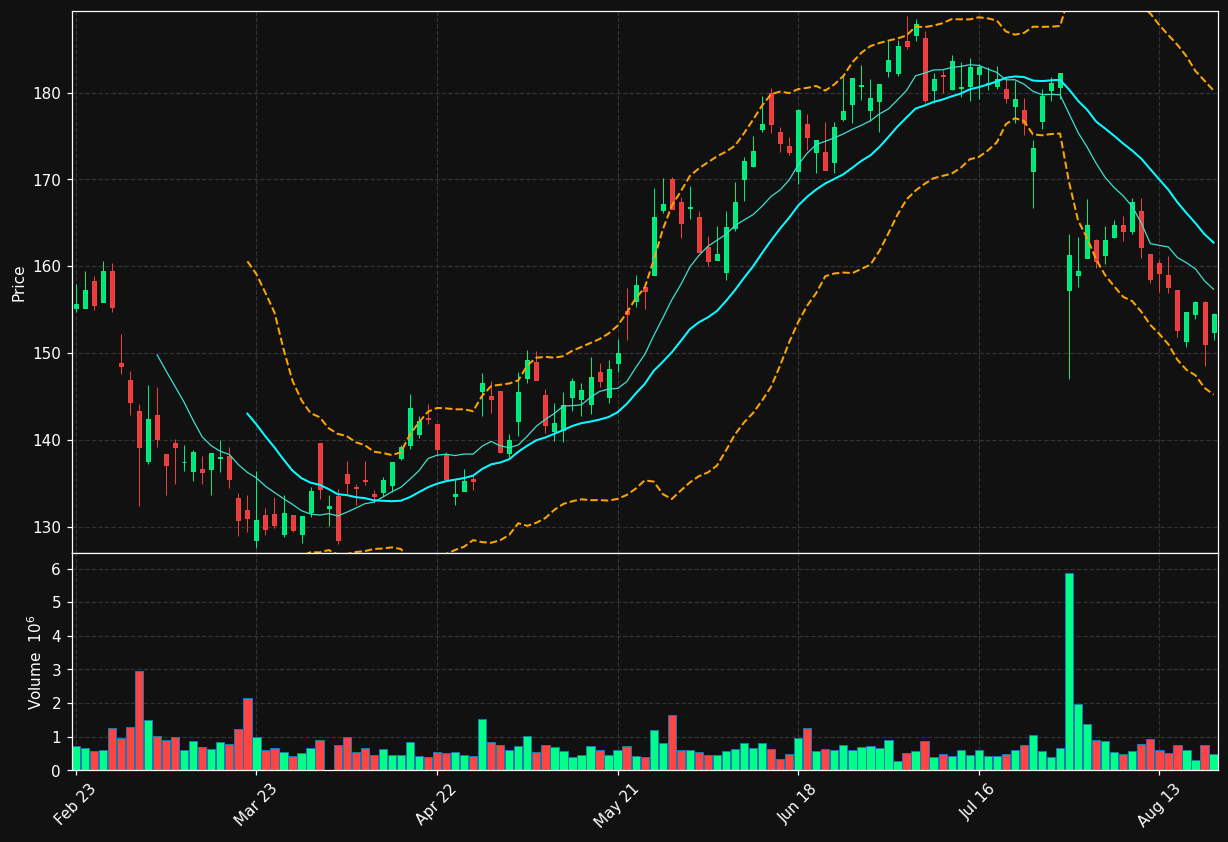Click the 180 price axis value
Screen dimensions: 1228x842
coord(48,93)
